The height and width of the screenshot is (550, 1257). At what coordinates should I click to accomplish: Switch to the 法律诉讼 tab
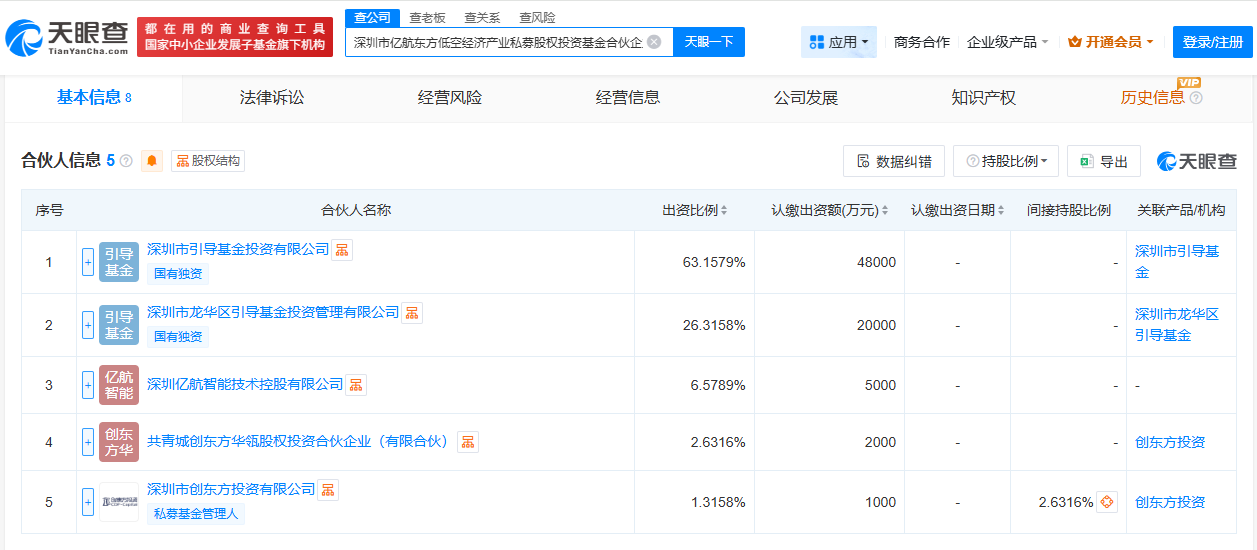272,97
